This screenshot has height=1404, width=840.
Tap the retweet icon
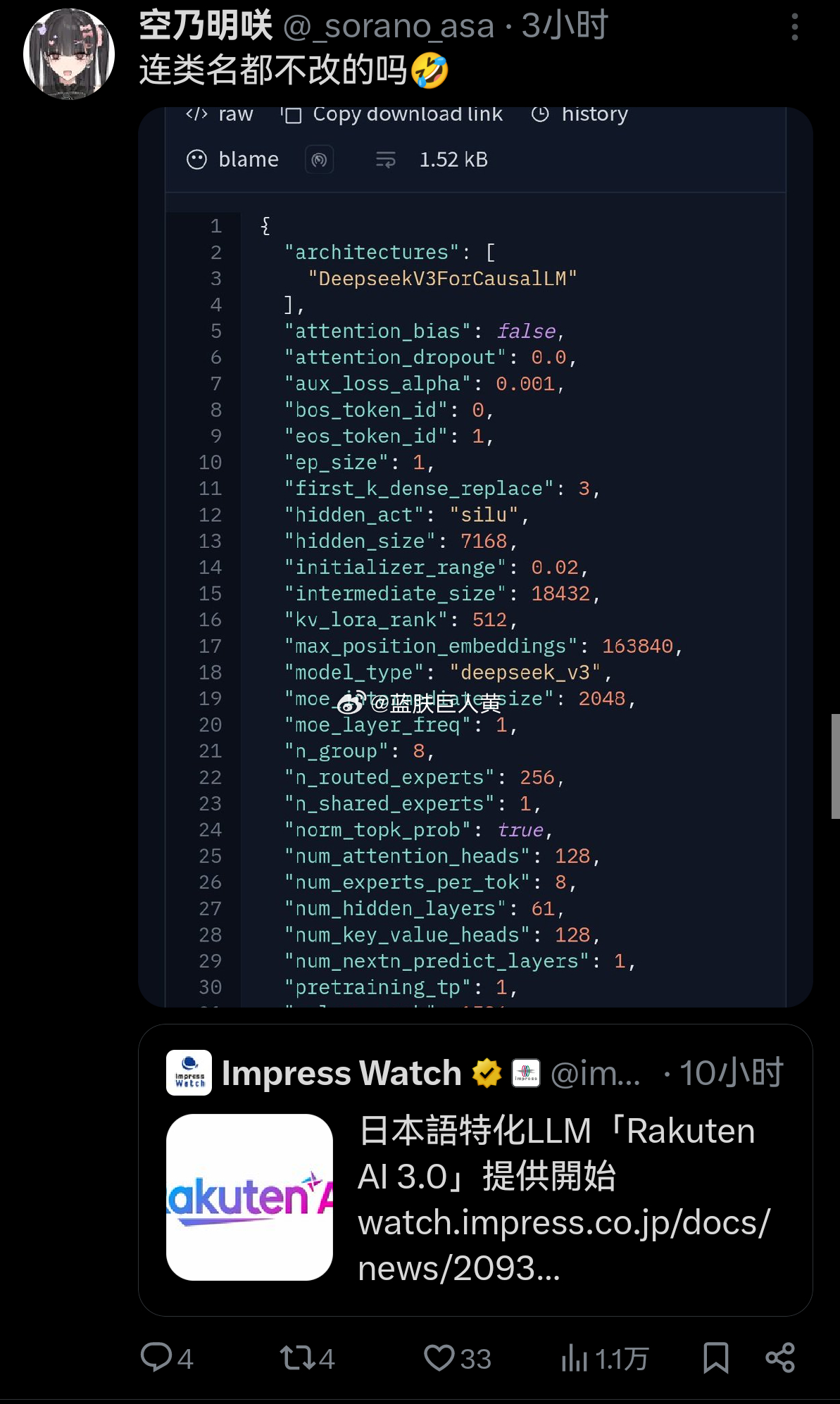tap(296, 1358)
